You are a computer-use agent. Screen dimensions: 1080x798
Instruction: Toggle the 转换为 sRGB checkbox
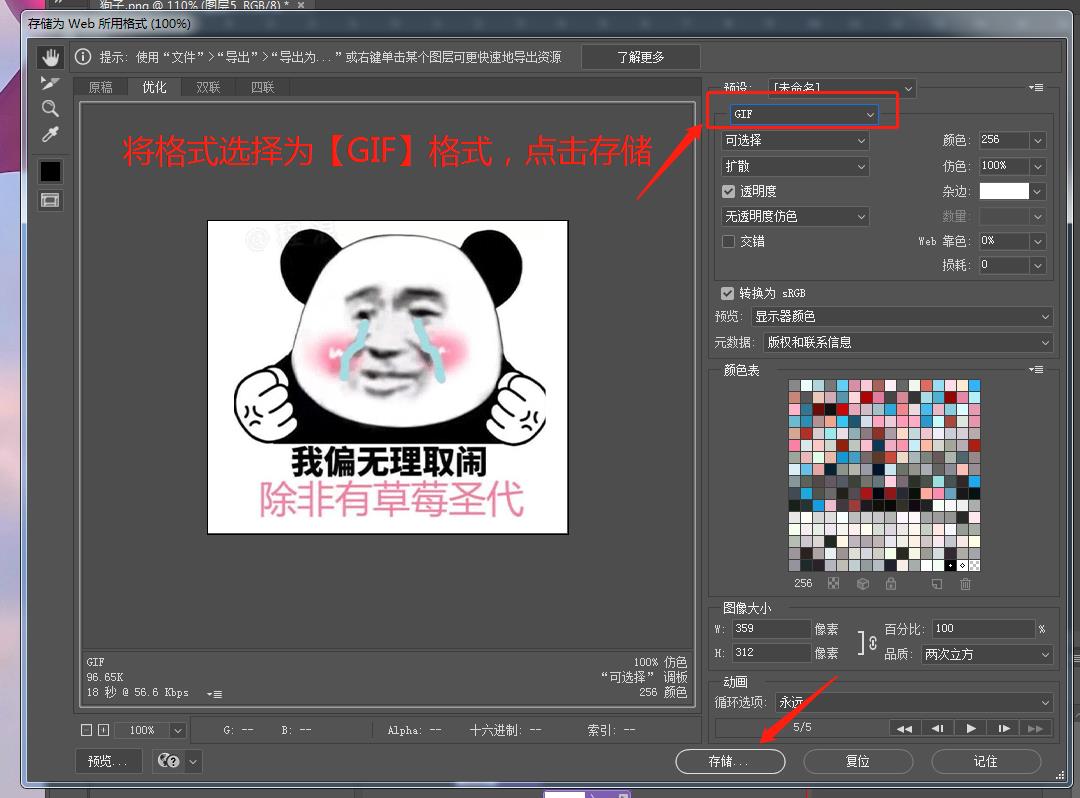(728, 293)
